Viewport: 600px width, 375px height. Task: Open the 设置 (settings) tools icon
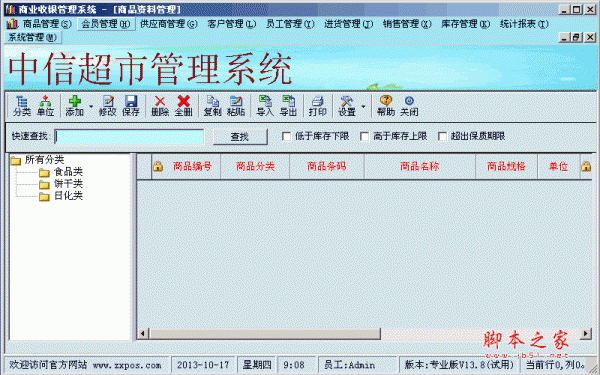pyautogui.click(x=347, y=106)
